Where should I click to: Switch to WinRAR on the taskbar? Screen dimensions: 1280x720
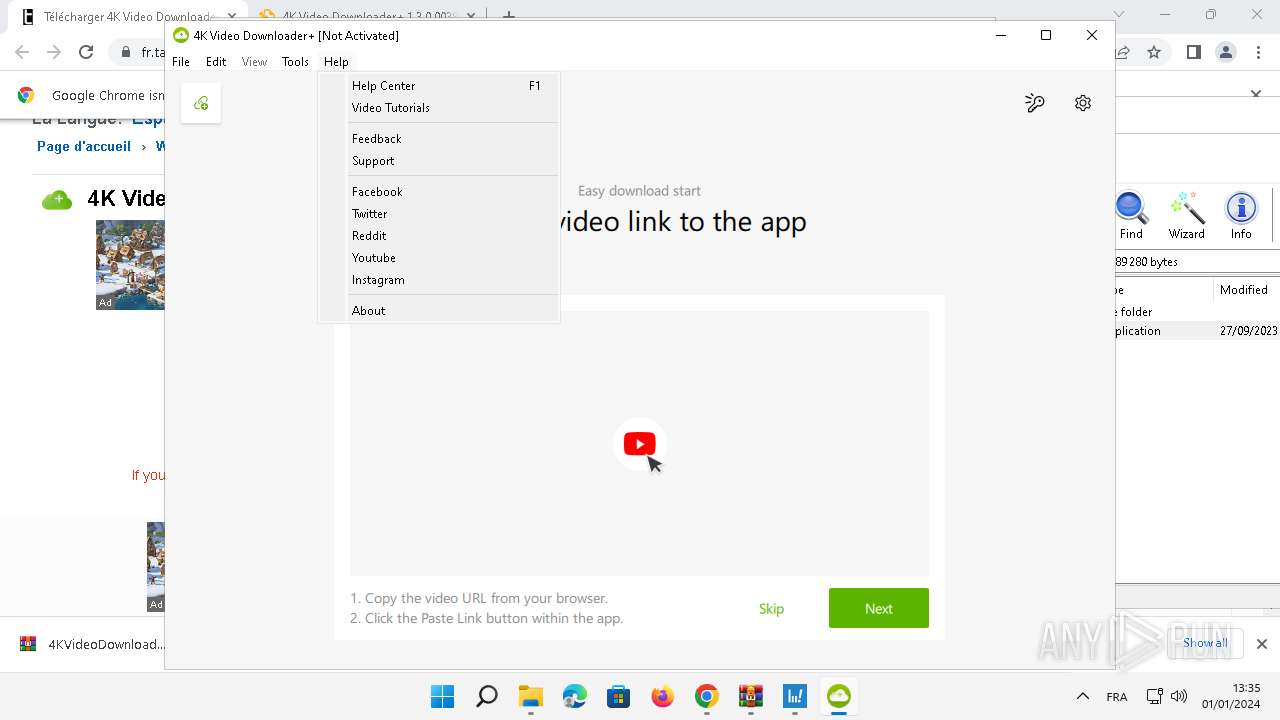(750, 696)
